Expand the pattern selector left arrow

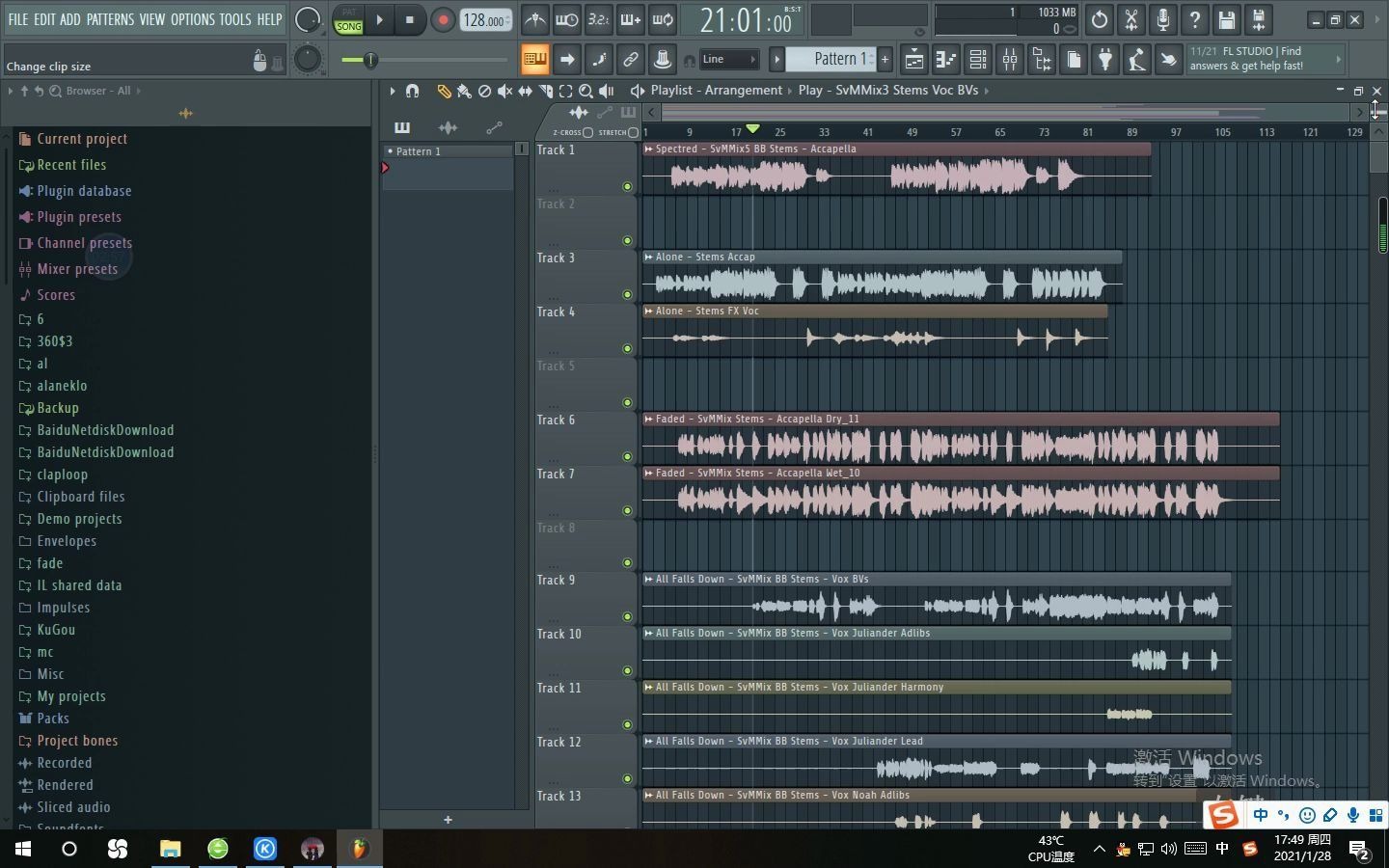pos(776,60)
